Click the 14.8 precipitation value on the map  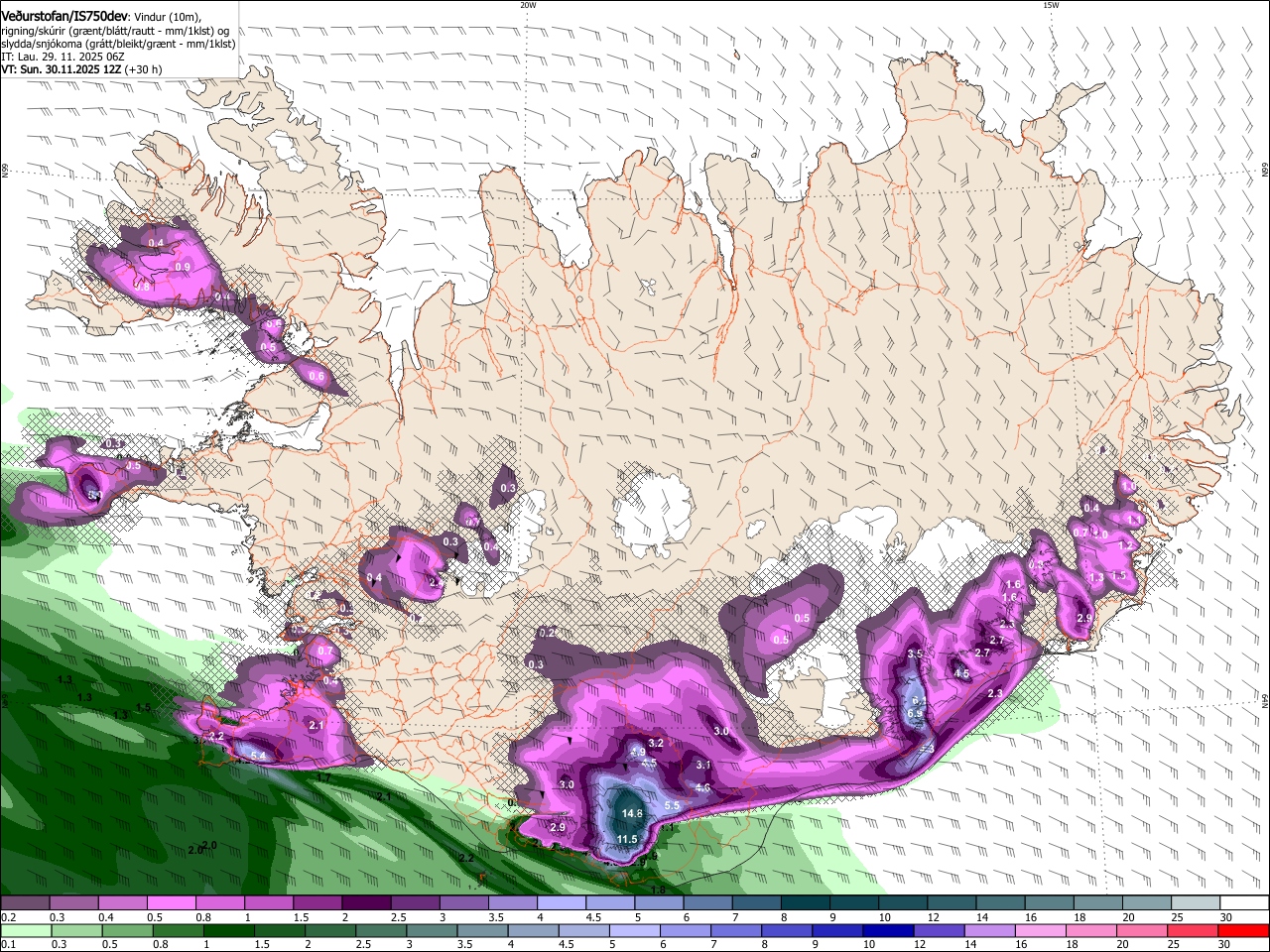[x=632, y=814]
